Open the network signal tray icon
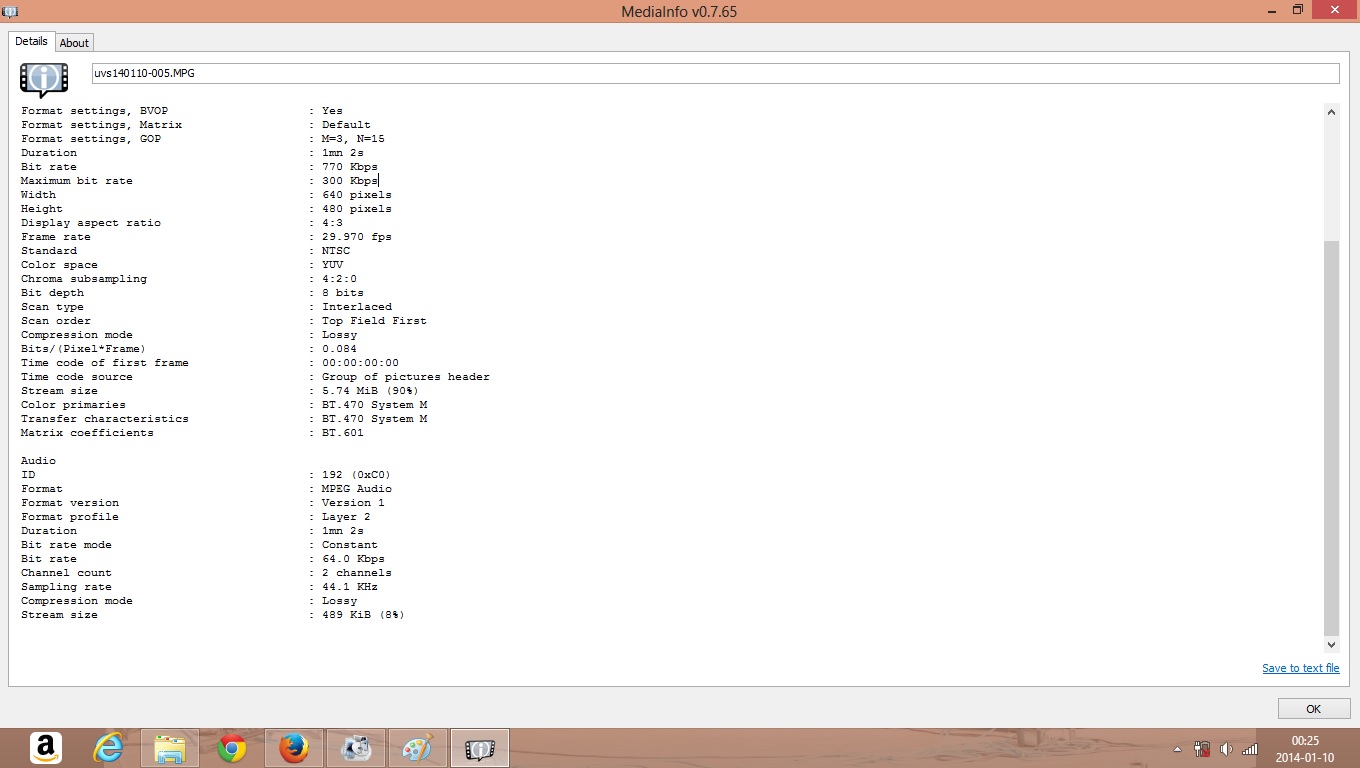 [1249, 749]
